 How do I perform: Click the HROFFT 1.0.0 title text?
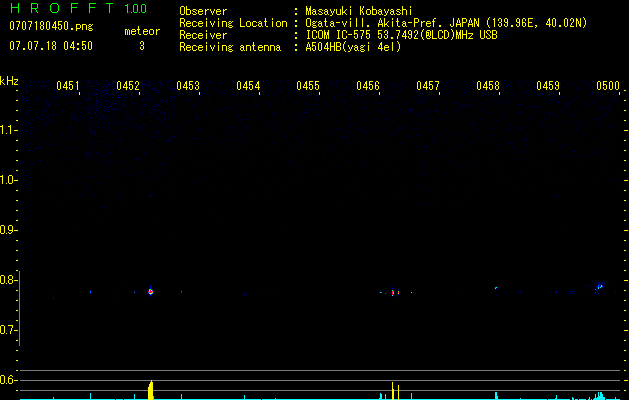point(78,8)
